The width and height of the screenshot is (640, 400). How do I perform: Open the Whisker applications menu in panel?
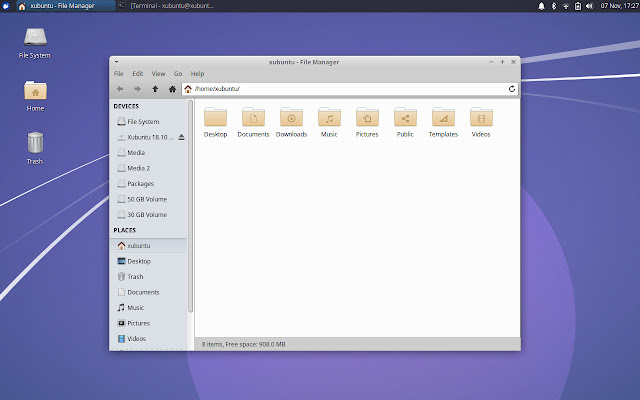(x=6, y=6)
